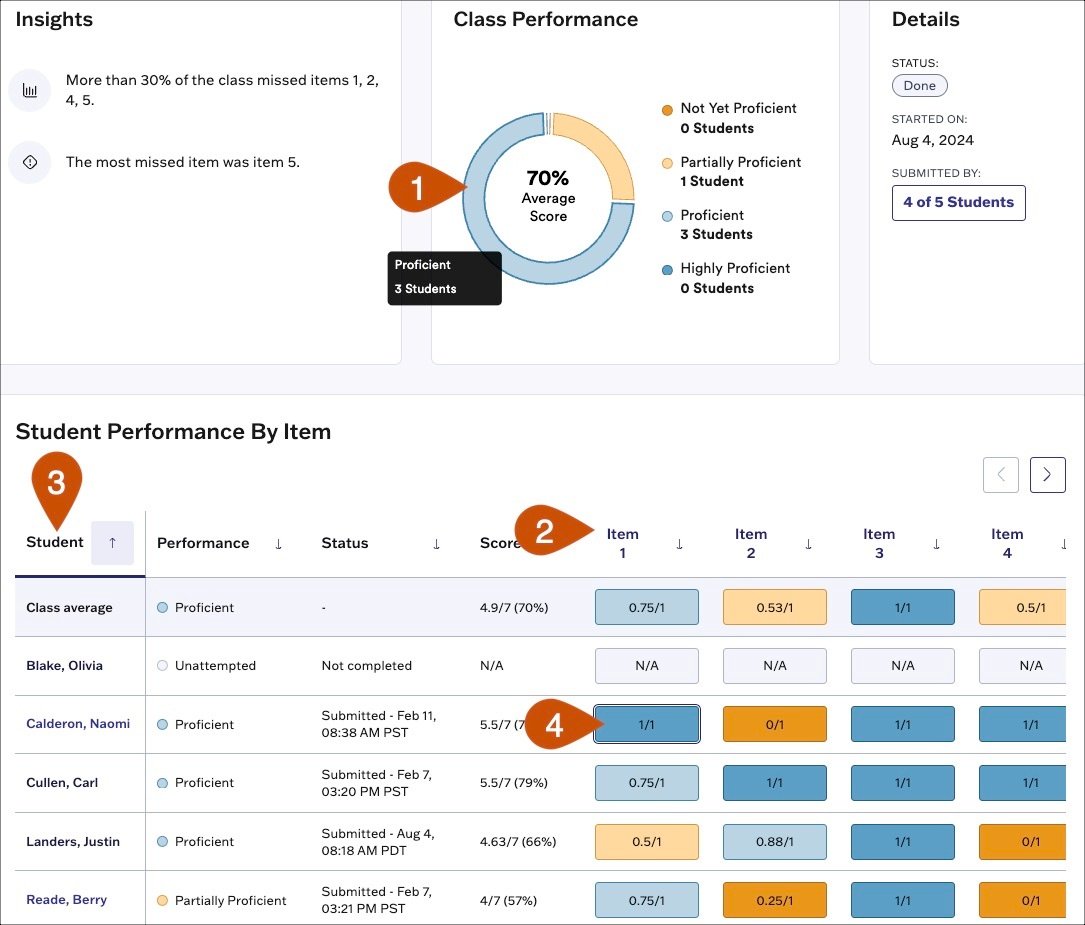Click the most missed item alert icon

click(x=30, y=162)
